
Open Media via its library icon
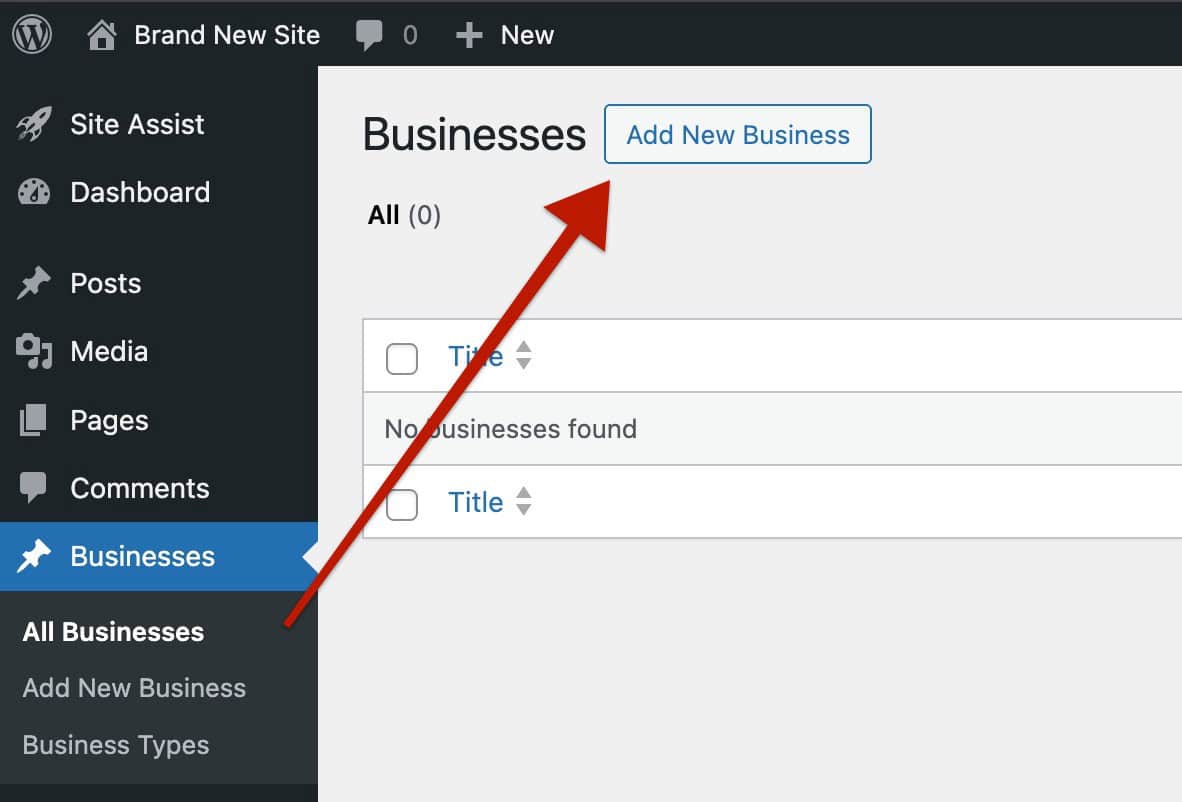33,350
